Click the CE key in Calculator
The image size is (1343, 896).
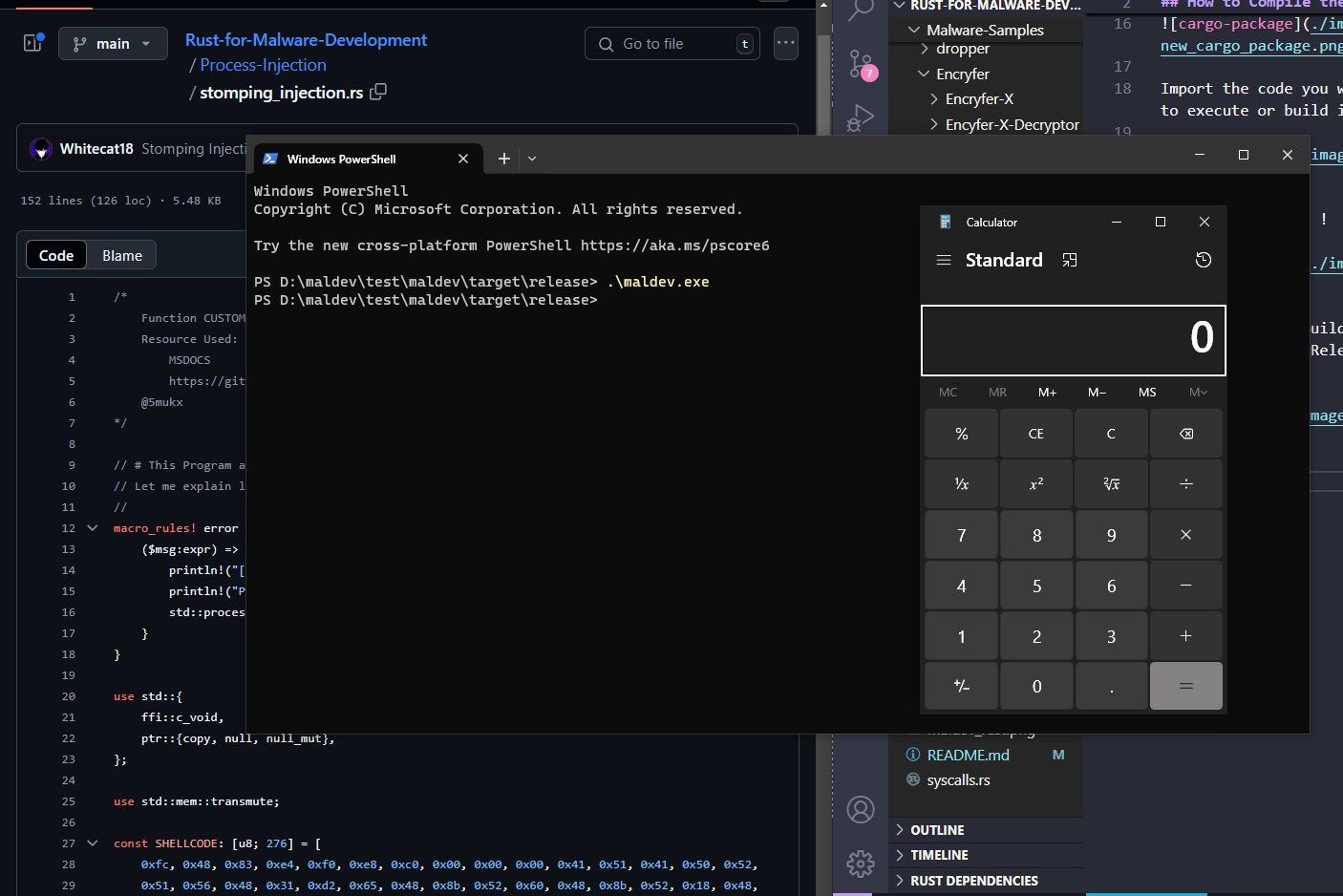(x=1036, y=434)
